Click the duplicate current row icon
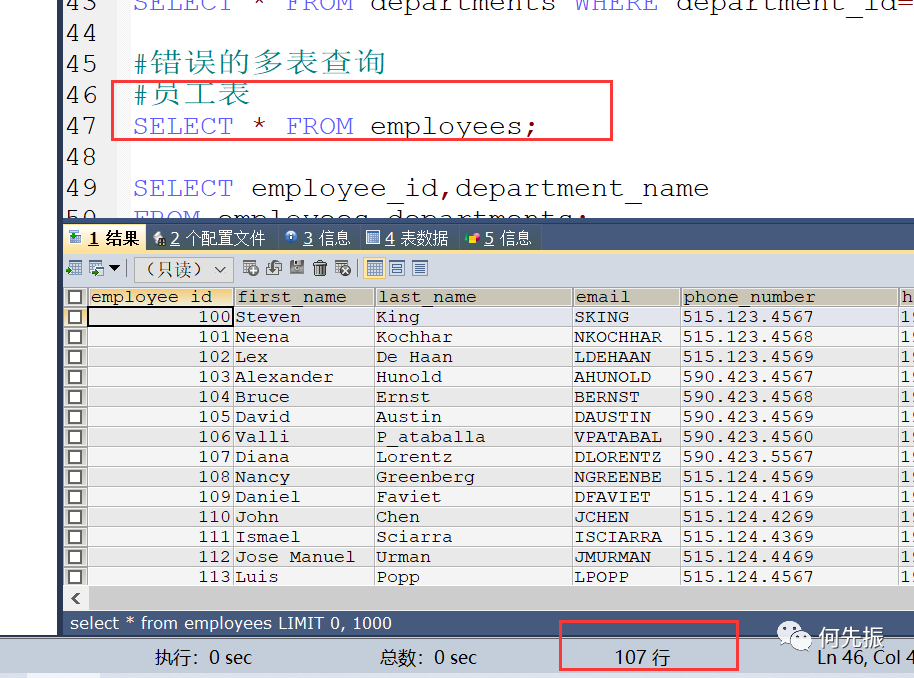The image size is (914, 678). tap(274, 268)
